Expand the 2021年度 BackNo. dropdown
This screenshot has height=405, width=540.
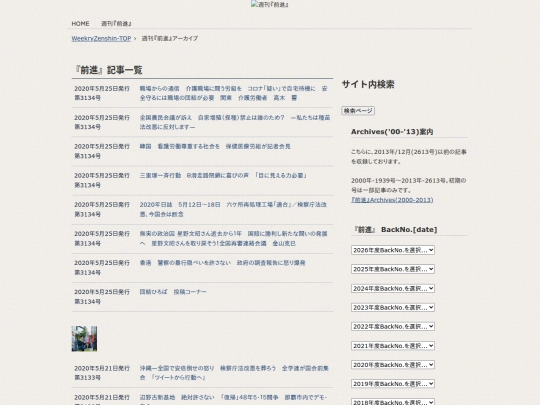coord(393,345)
